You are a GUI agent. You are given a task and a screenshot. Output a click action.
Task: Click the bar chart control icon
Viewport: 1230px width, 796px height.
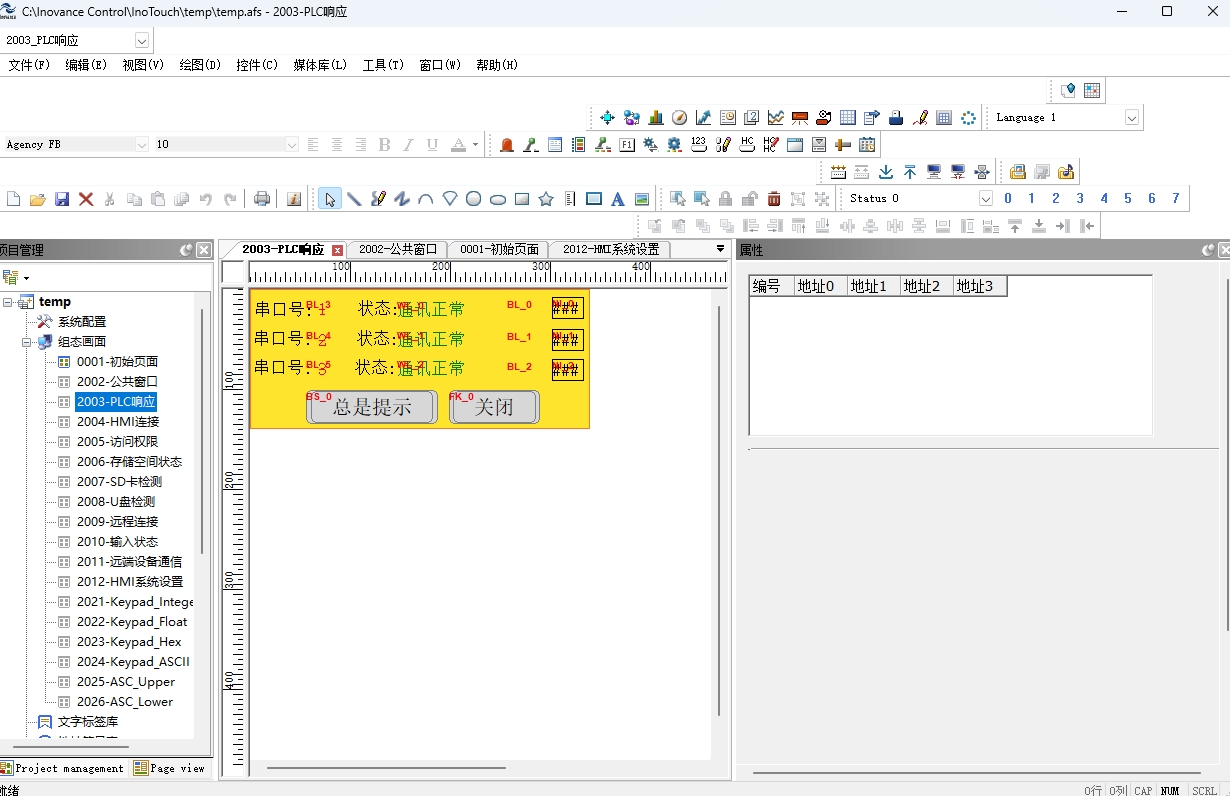656,118
